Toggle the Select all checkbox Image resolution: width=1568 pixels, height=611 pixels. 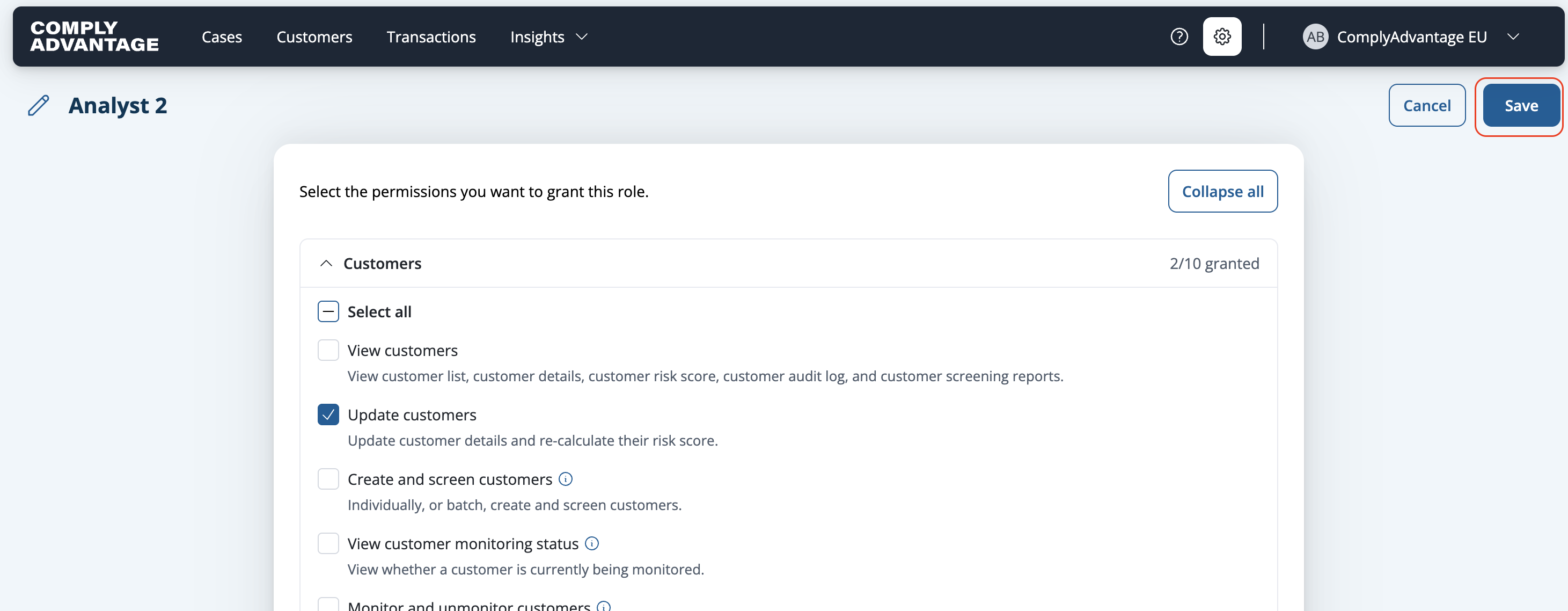(328, 311)
